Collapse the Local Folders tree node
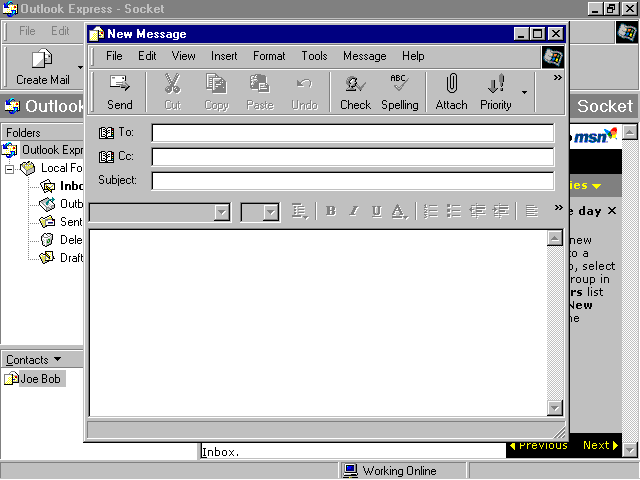 point(9,169)
